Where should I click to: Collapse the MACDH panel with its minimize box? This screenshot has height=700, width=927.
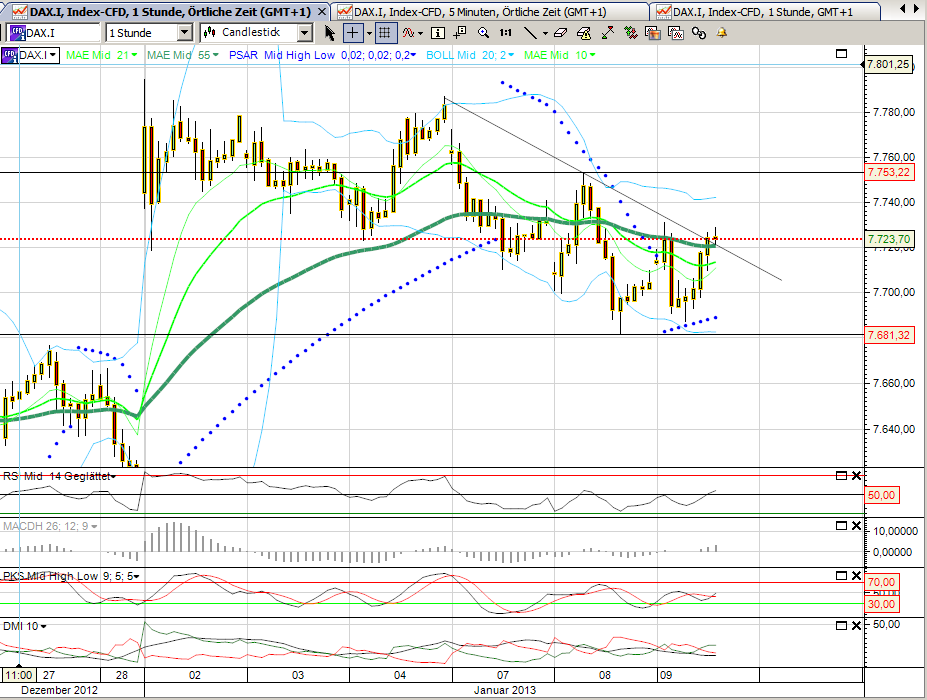coord(839,525)
